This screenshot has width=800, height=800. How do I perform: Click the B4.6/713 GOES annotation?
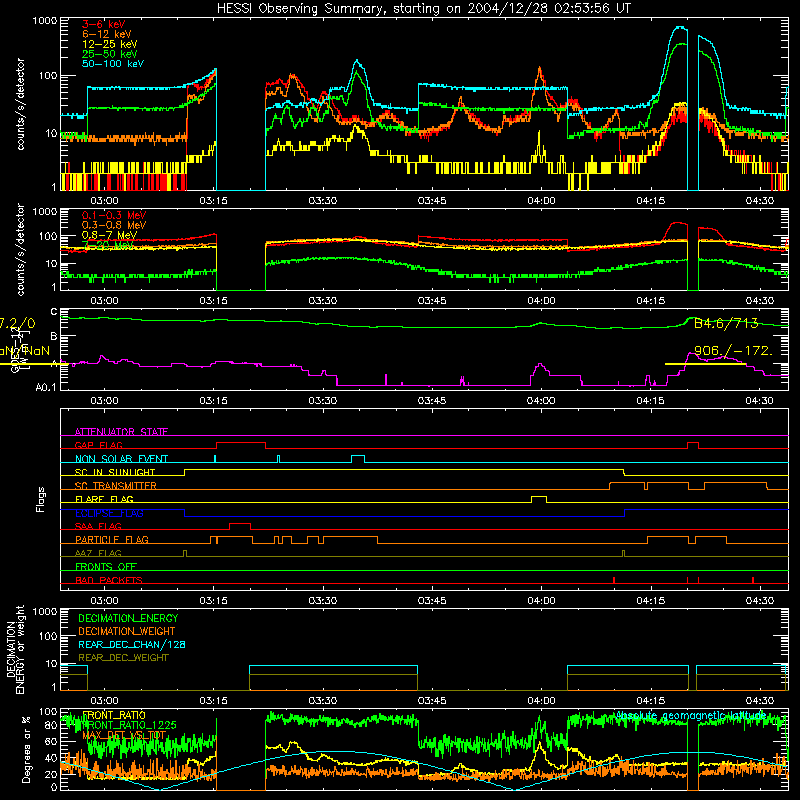tap(726, 323)
